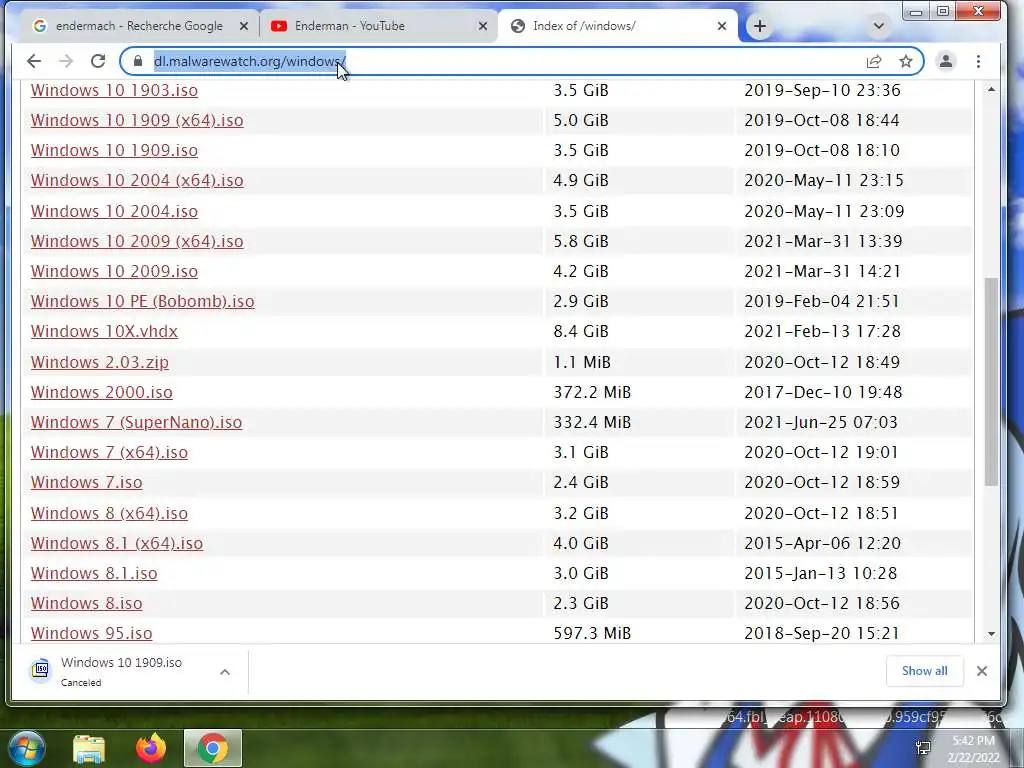Click scrollbar down arrow of page
Screen dimensions: 1024x768
991,633
